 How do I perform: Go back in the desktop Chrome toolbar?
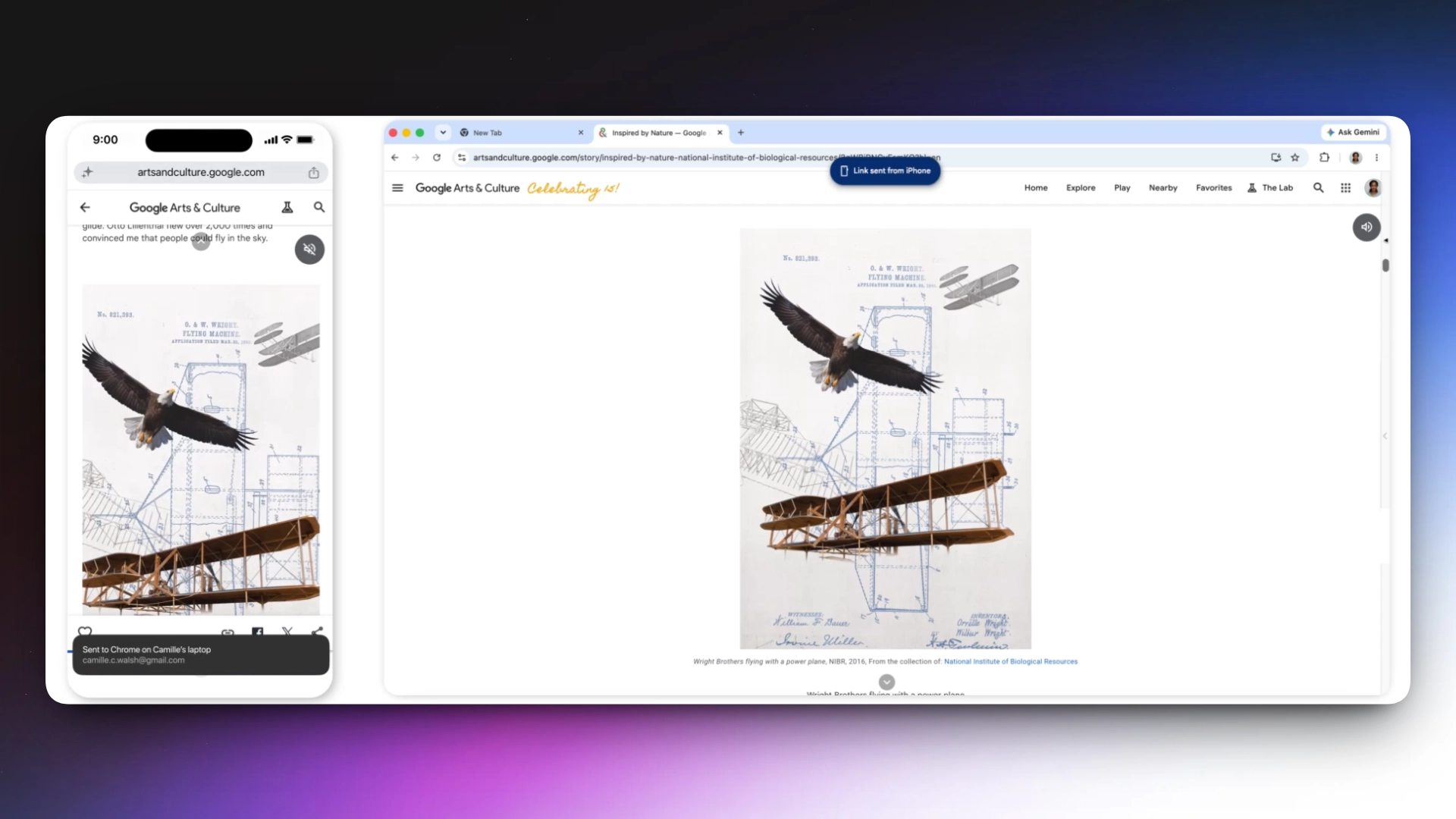(x=394, y=158)
